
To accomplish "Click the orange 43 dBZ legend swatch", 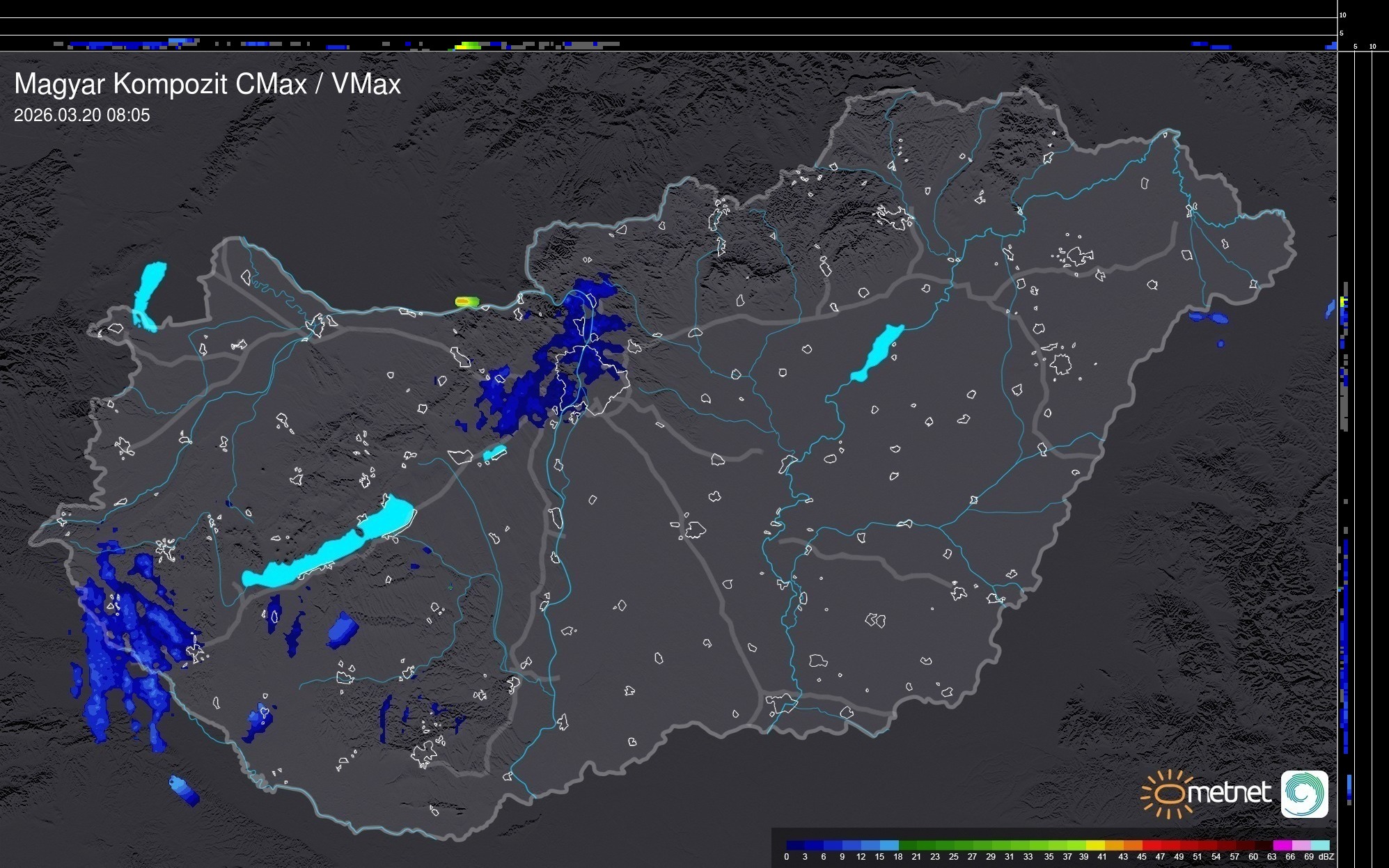I will [x=1133, y=845].
